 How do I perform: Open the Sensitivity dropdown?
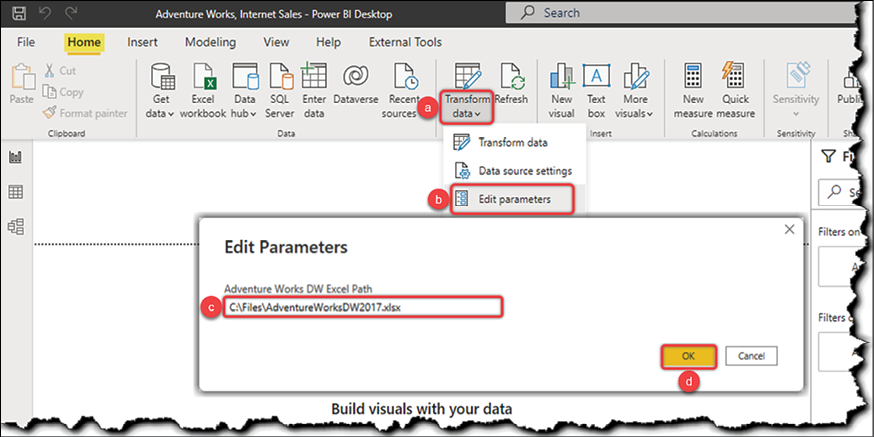point(796,90)
